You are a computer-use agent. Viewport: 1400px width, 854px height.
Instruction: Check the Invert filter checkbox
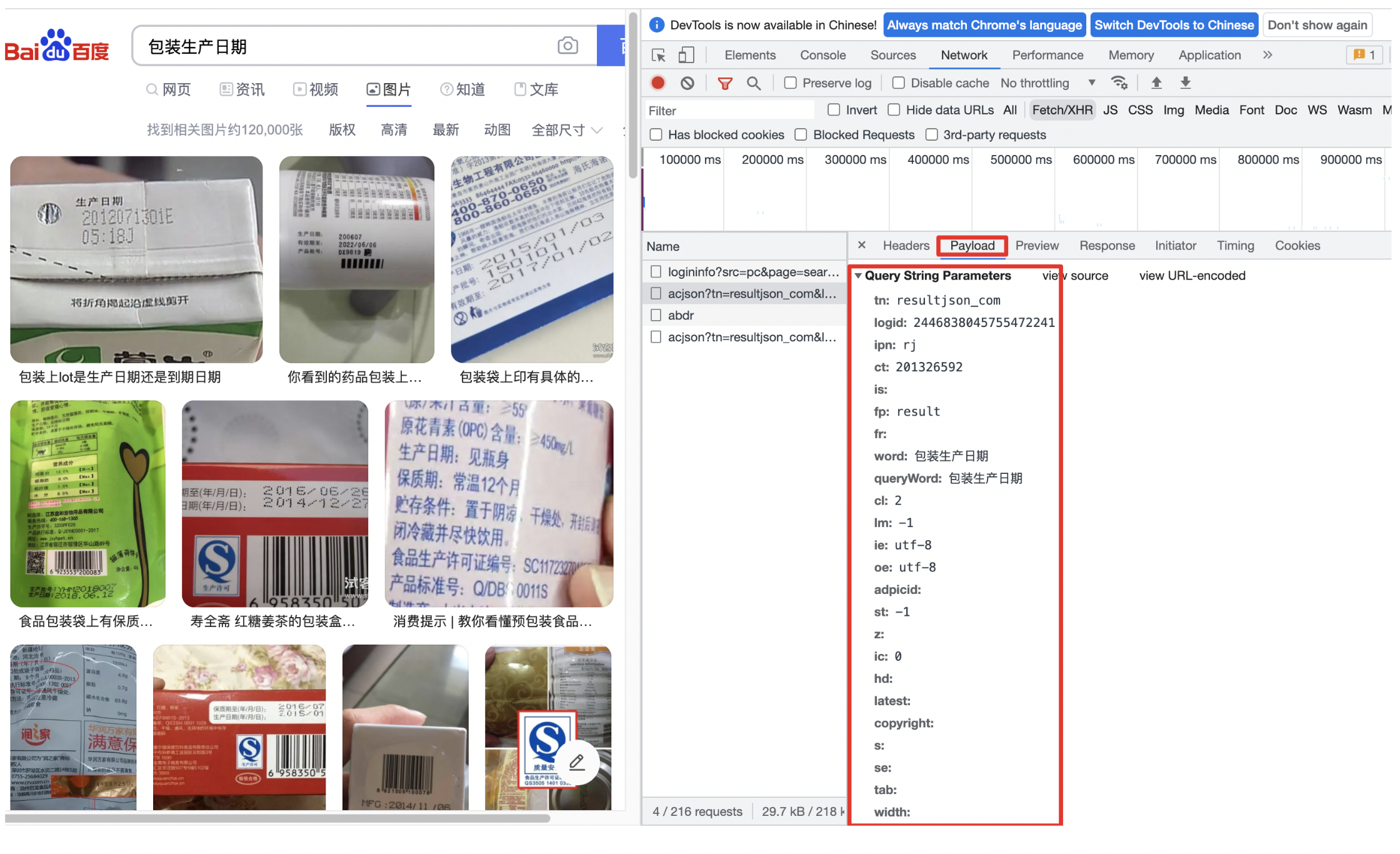pyautogui.click(x=833, y=109)
